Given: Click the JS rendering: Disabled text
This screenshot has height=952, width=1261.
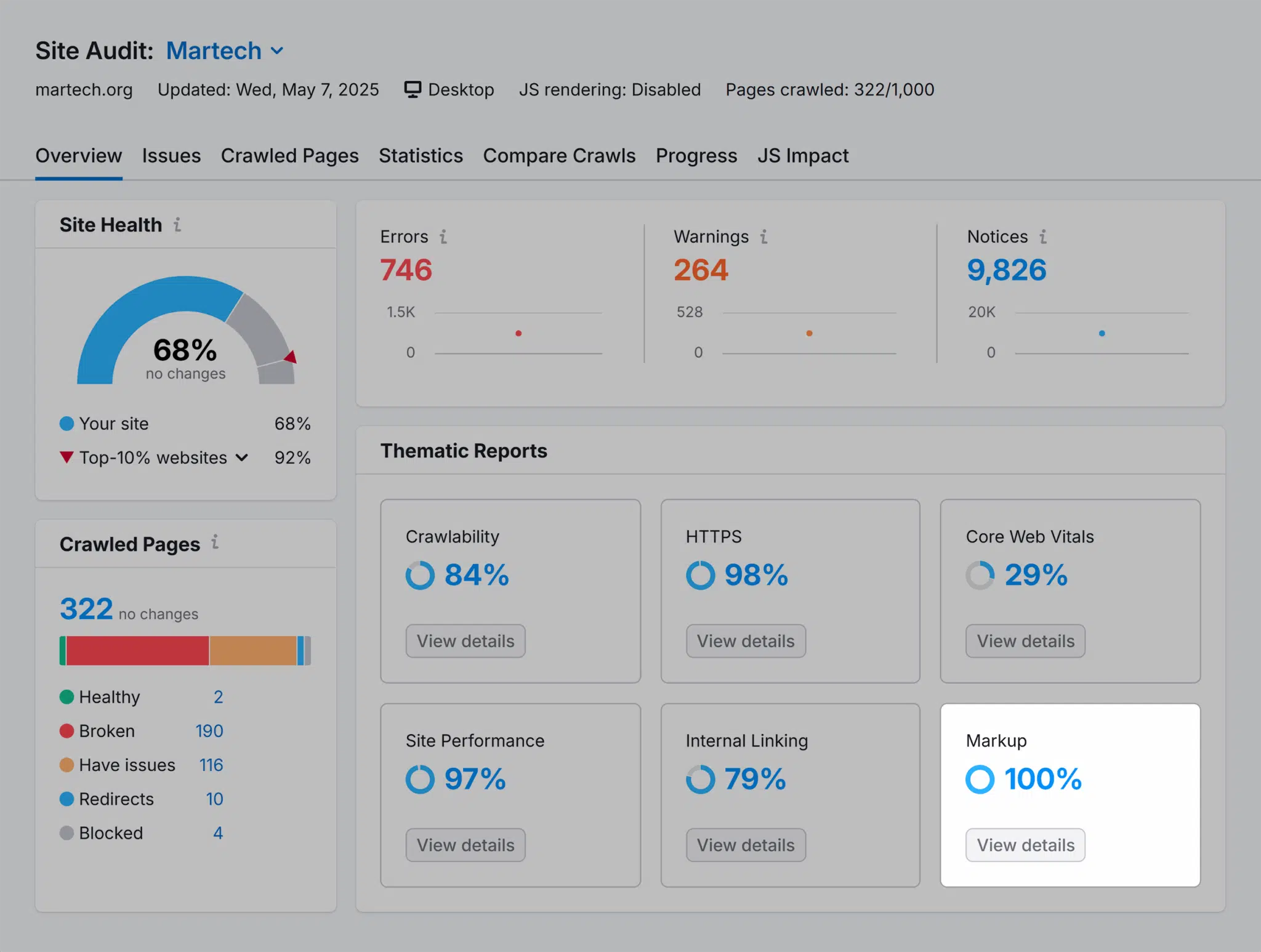Looking at the screenshot, I should [610, 90].
